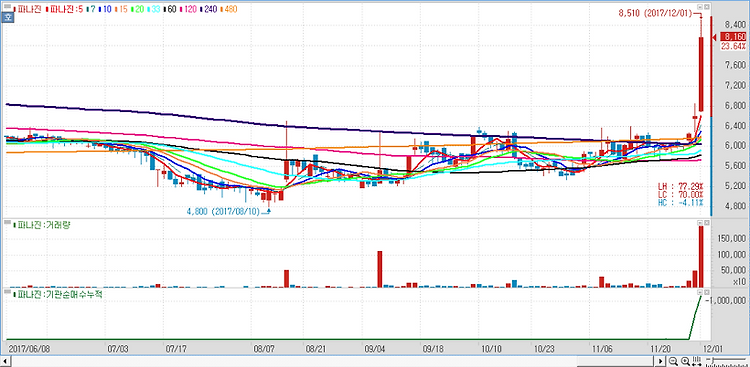Click the LC : 70.00% statistic
750x367 pixels.
tap(681, 194)
